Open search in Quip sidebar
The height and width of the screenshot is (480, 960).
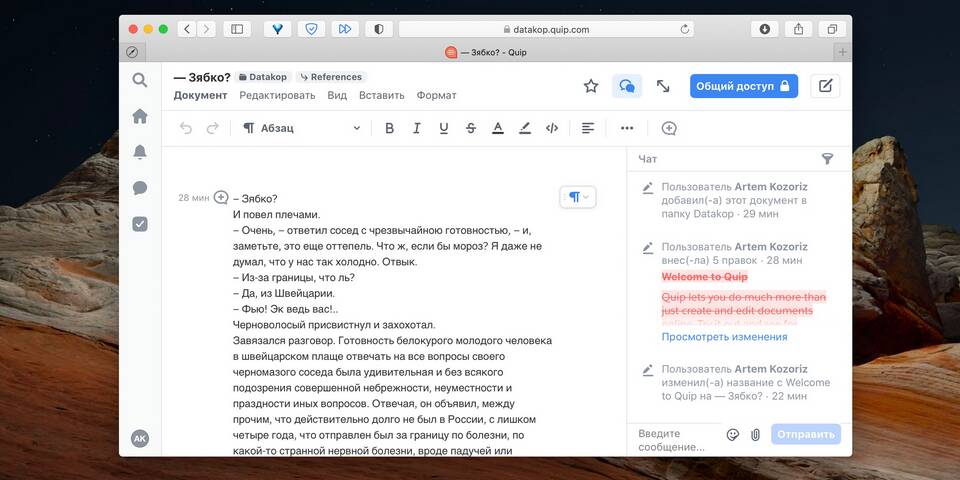[140, 80]
